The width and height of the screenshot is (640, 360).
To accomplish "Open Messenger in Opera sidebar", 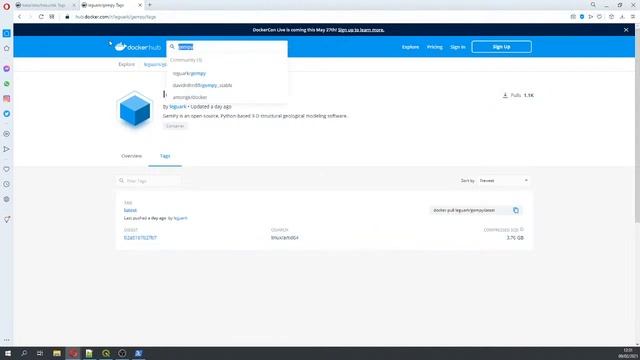I will pos(7,69).
